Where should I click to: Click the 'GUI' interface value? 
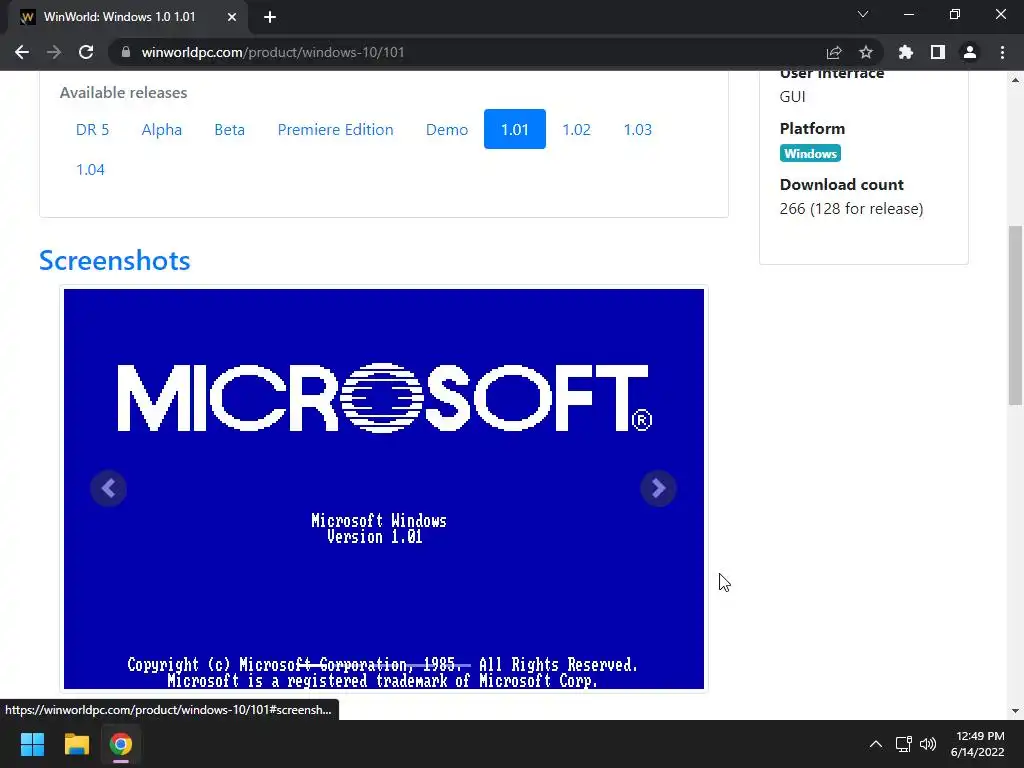click(x=792, y=97)
